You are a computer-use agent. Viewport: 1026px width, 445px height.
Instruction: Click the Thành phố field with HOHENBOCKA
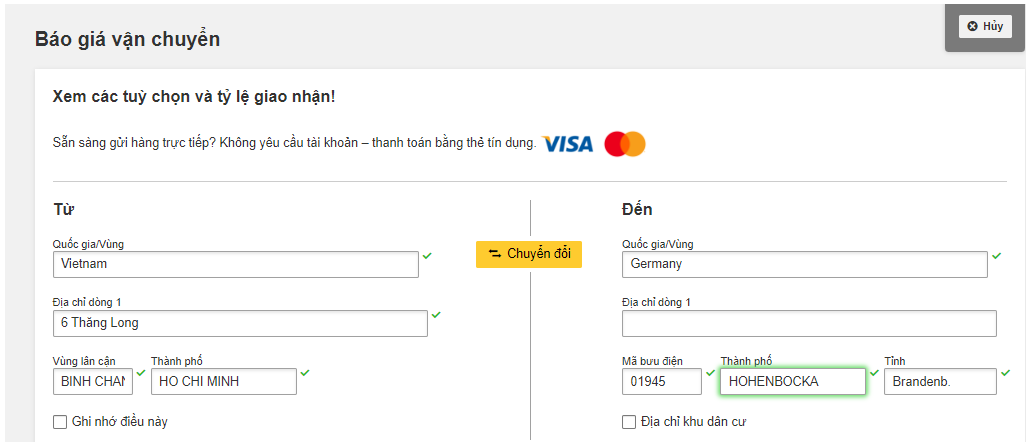[793, 382]
